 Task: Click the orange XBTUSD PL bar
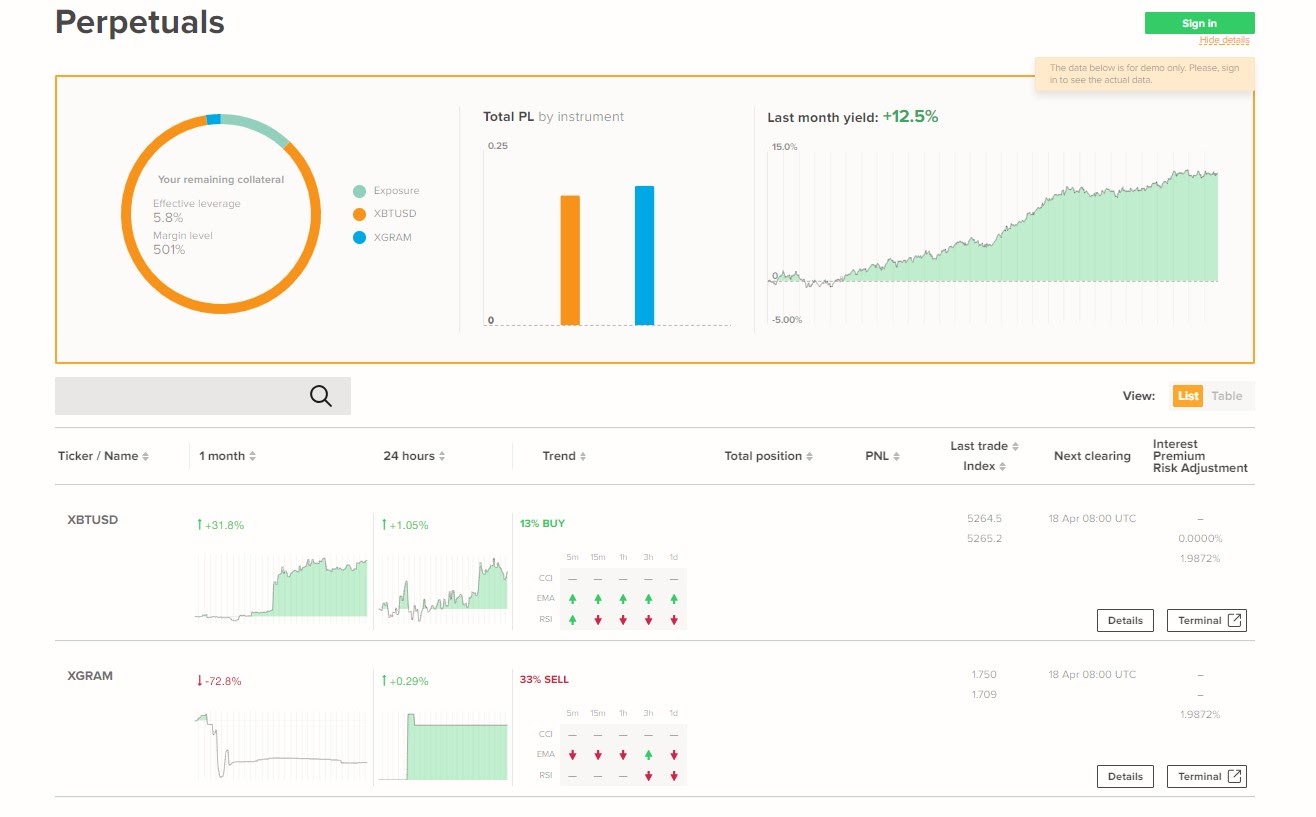[570, 260]
